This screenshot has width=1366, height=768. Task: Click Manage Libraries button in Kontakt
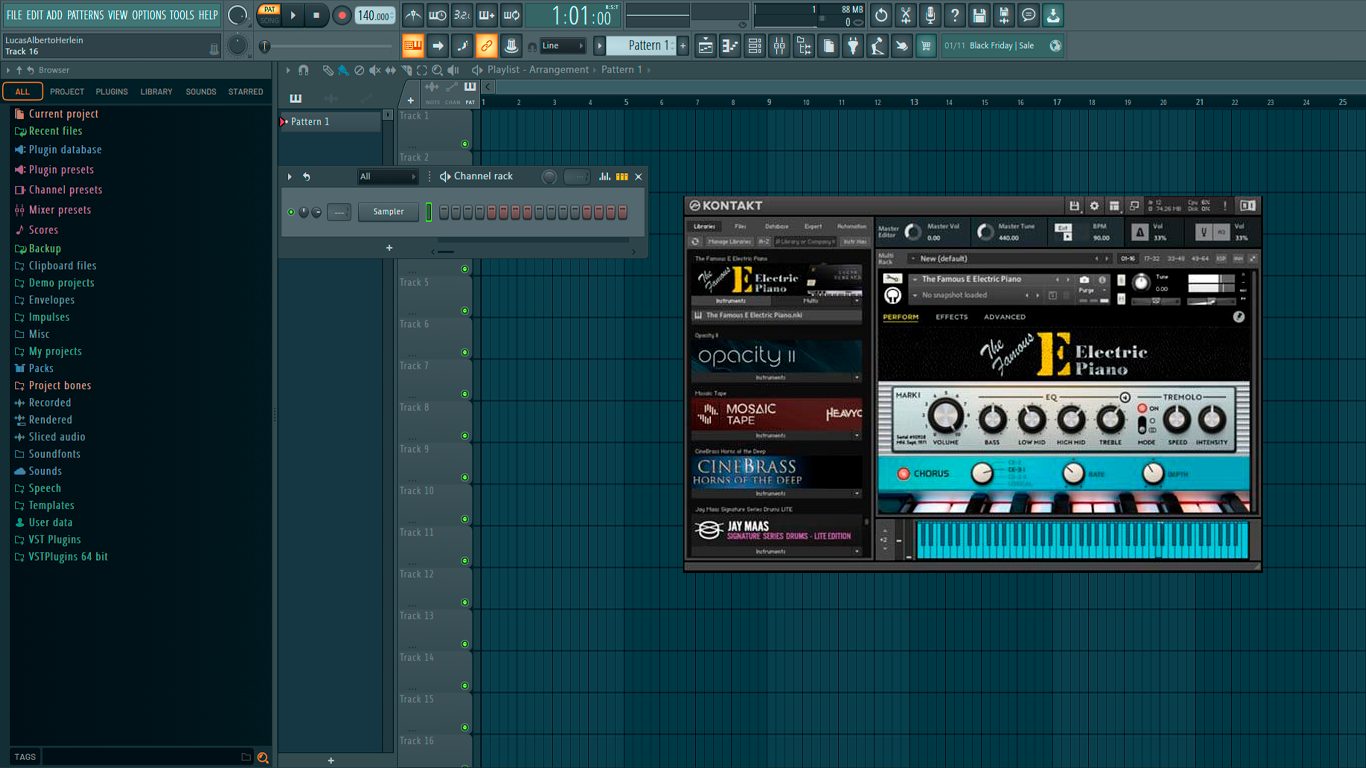click(729, 242)
